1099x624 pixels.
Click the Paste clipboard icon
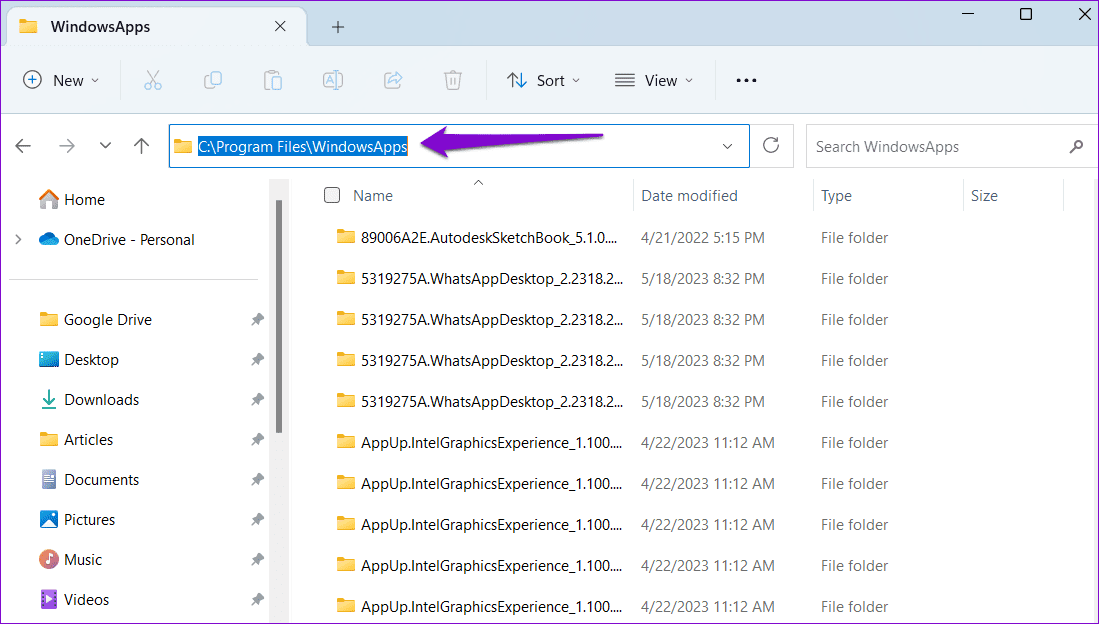point(273,81)
